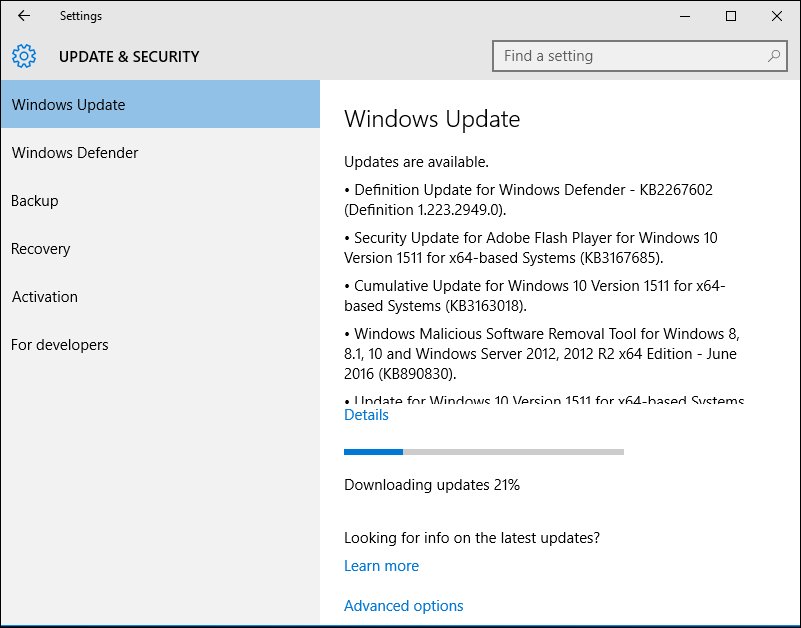Click the Malicious Software Removal Tool entry
The image size is (801, 628).
(x=541, y=354)
